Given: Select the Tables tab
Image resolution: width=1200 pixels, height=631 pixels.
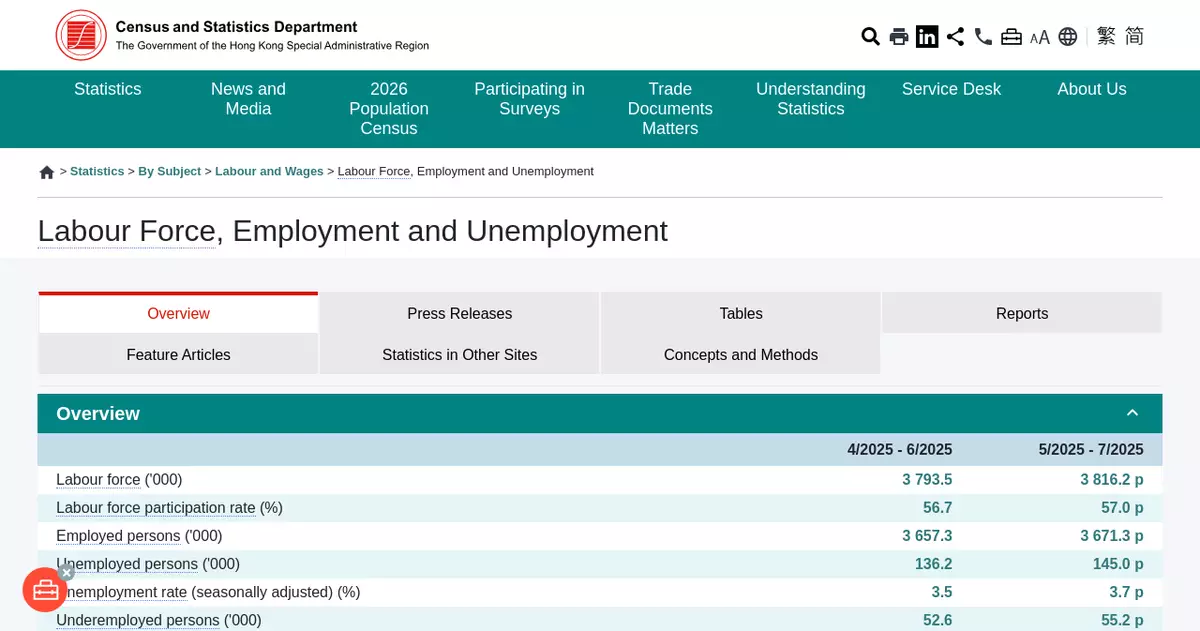Looking at the screenshot, I should coord(740,314).
